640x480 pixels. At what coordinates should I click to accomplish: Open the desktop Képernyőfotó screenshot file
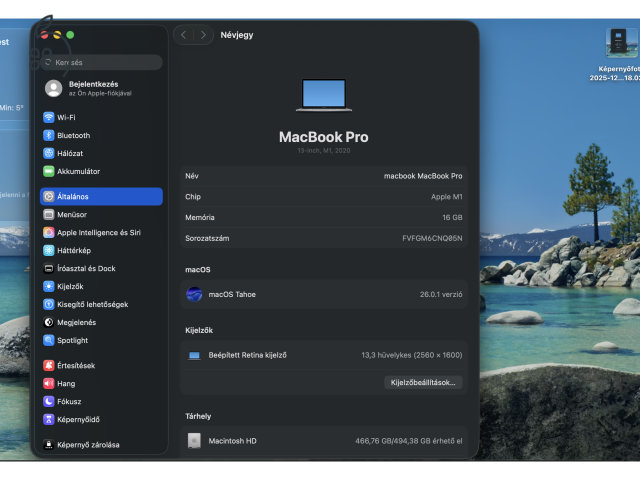coord(622,43)
